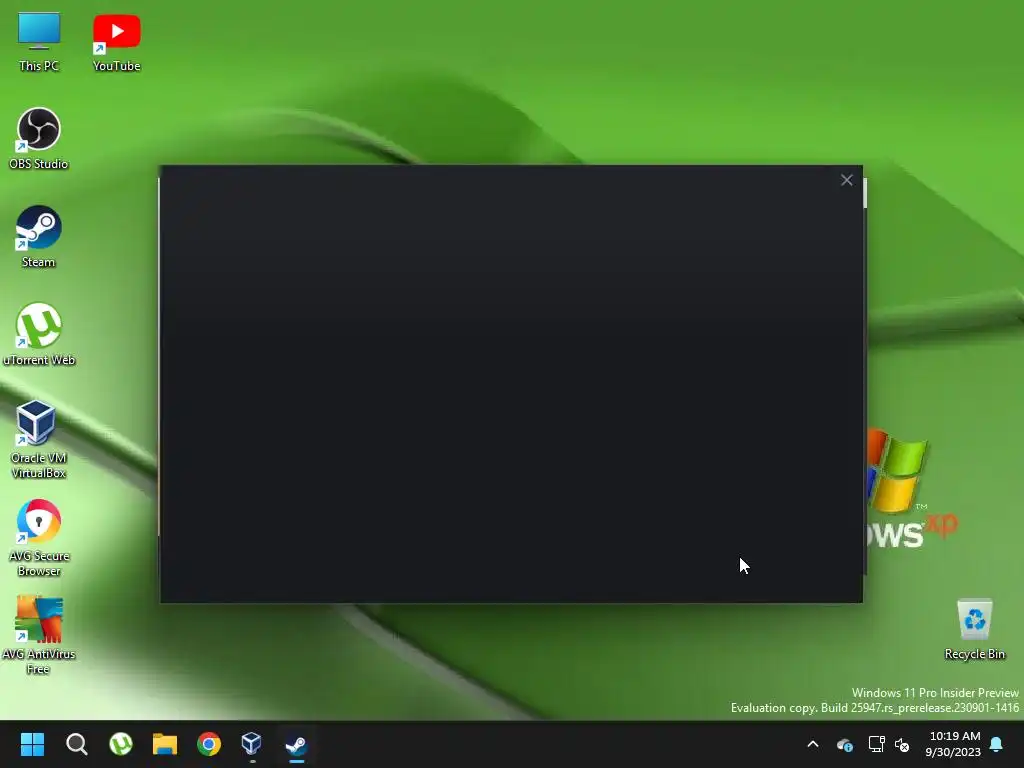Select the Recycle Bin desktop icon

pyautogui.click(x=974, y=629)
